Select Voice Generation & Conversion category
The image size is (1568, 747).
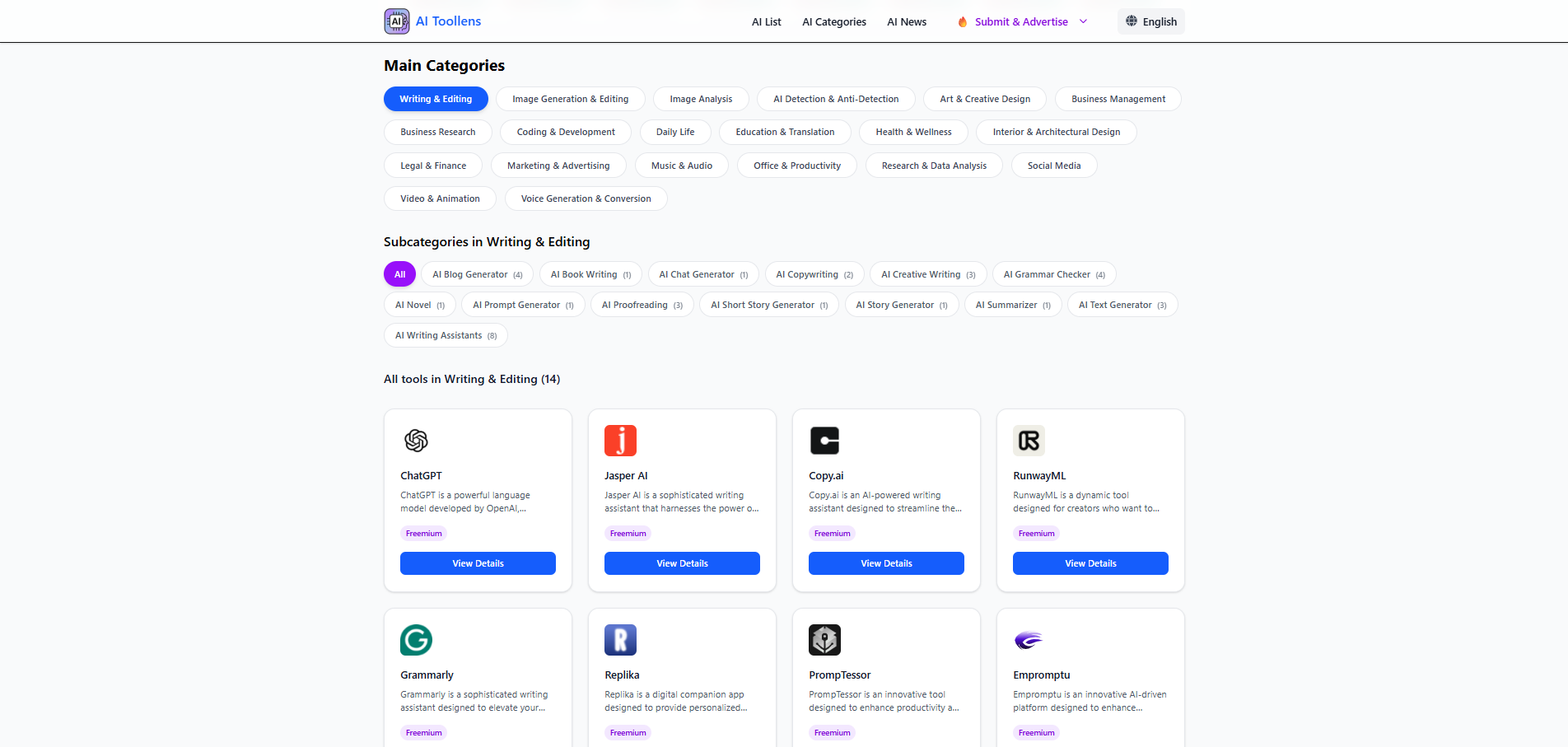pos(586,198)
